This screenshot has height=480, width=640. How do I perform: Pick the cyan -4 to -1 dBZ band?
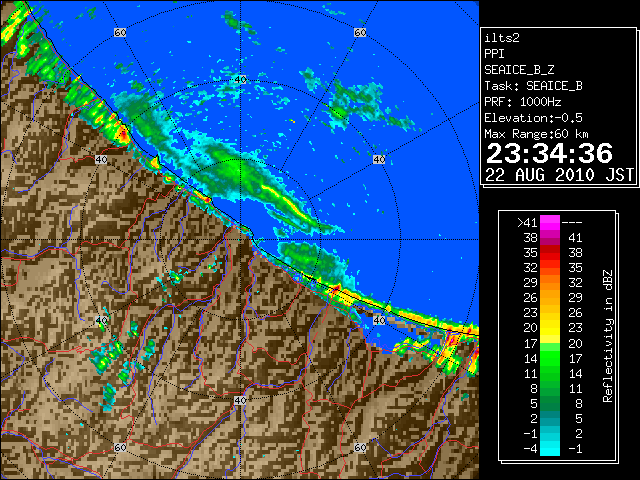pyautogui.click(x=550, y=449)
